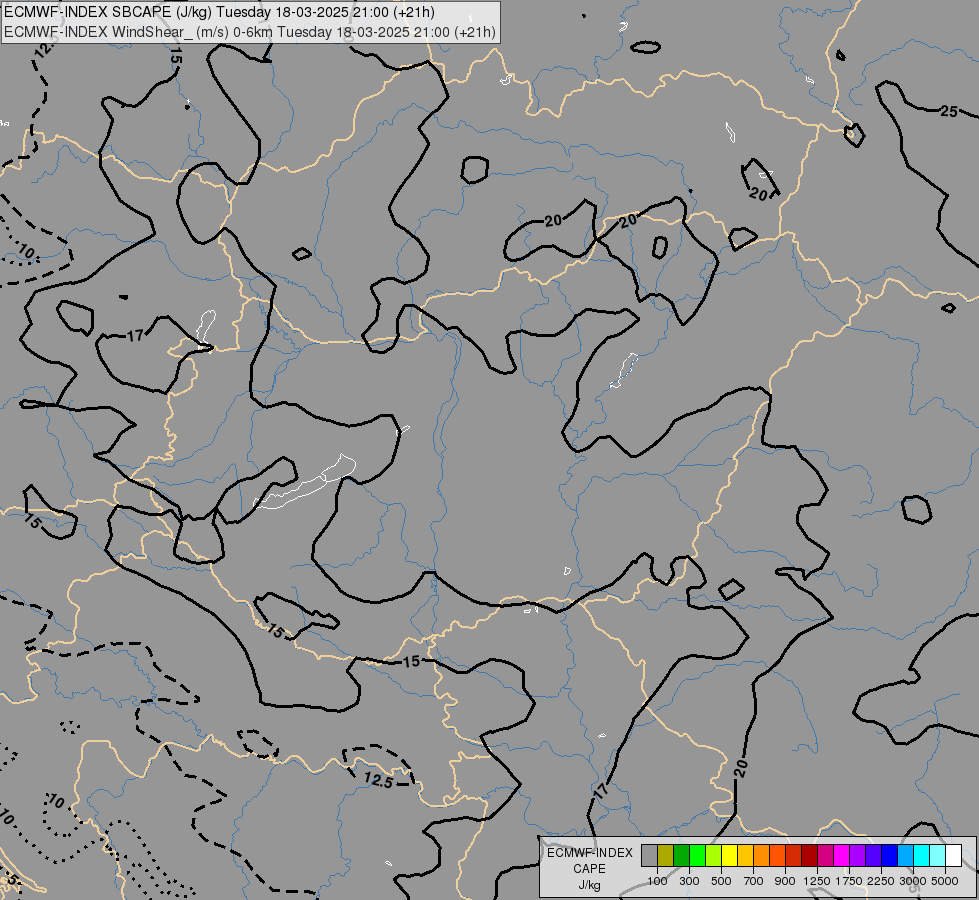Click the legend value 1750

pos(849,881)
